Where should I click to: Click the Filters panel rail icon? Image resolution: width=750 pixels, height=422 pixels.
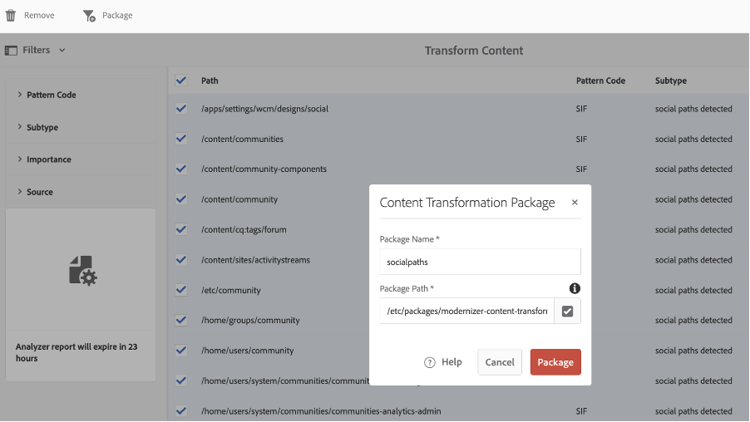tap(11, 50)
